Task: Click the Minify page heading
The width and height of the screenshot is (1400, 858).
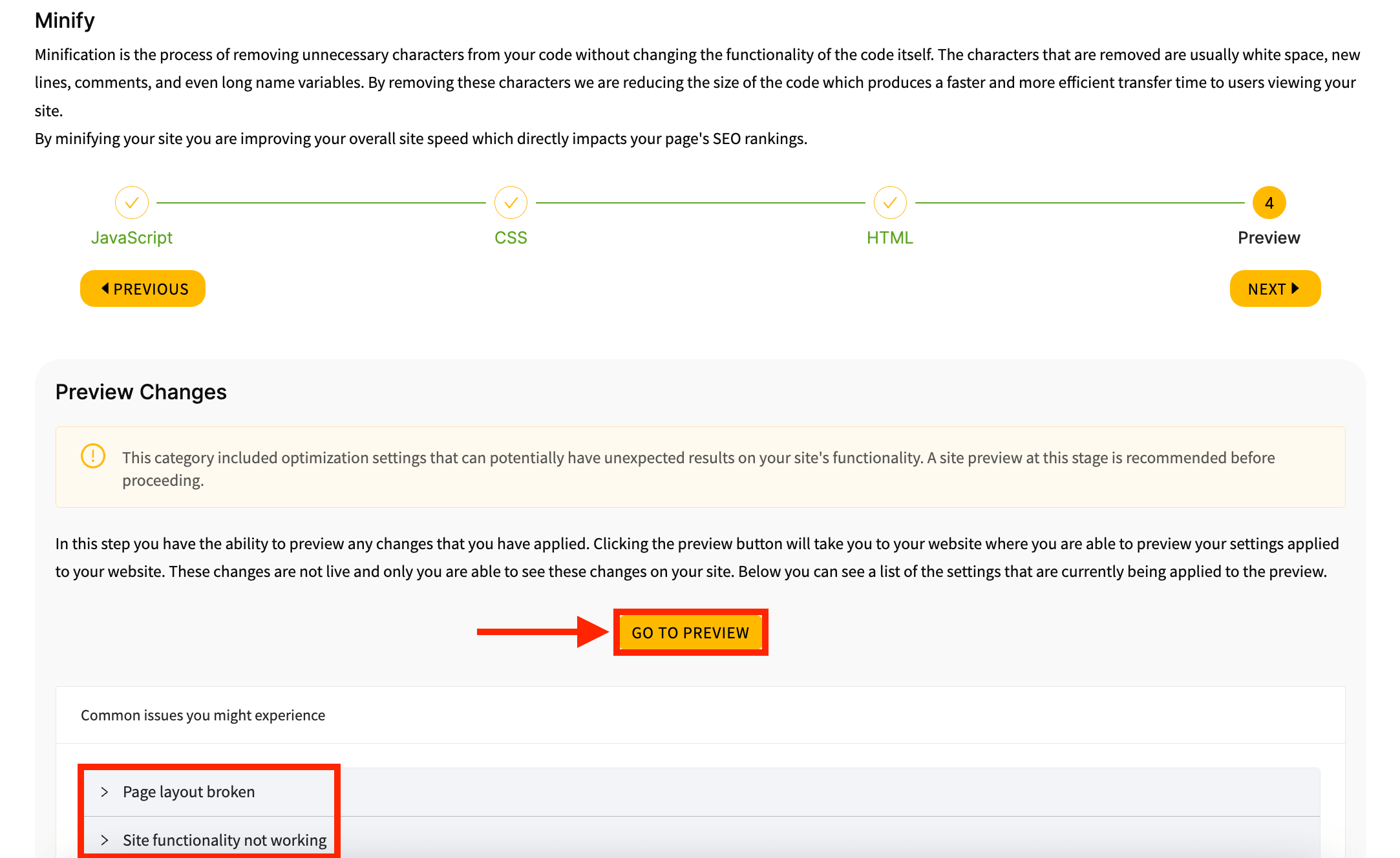Action: click(x=65, y=21)
